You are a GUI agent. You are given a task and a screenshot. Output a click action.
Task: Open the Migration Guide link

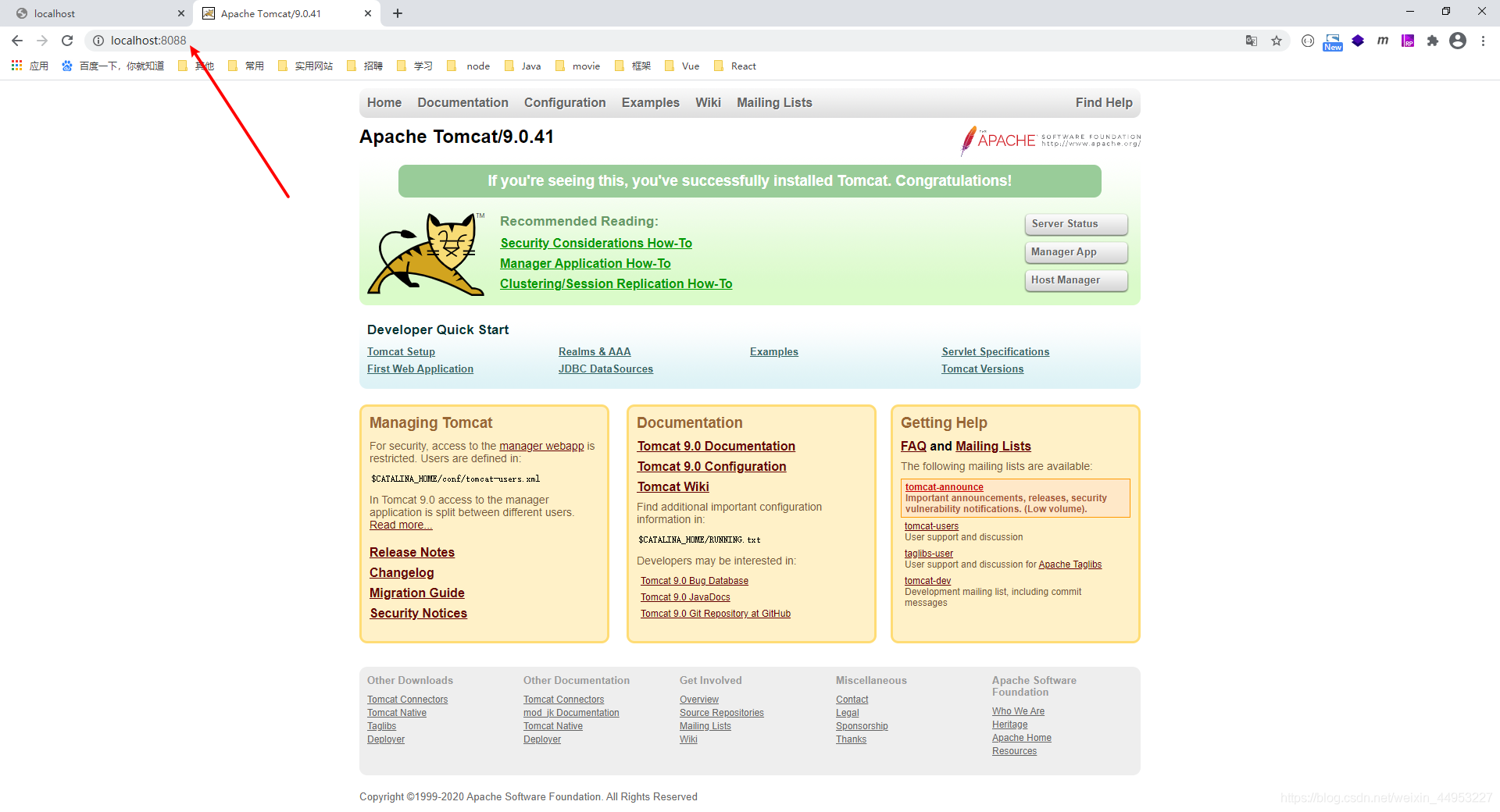pyautogui.click(x=417, y=593)
